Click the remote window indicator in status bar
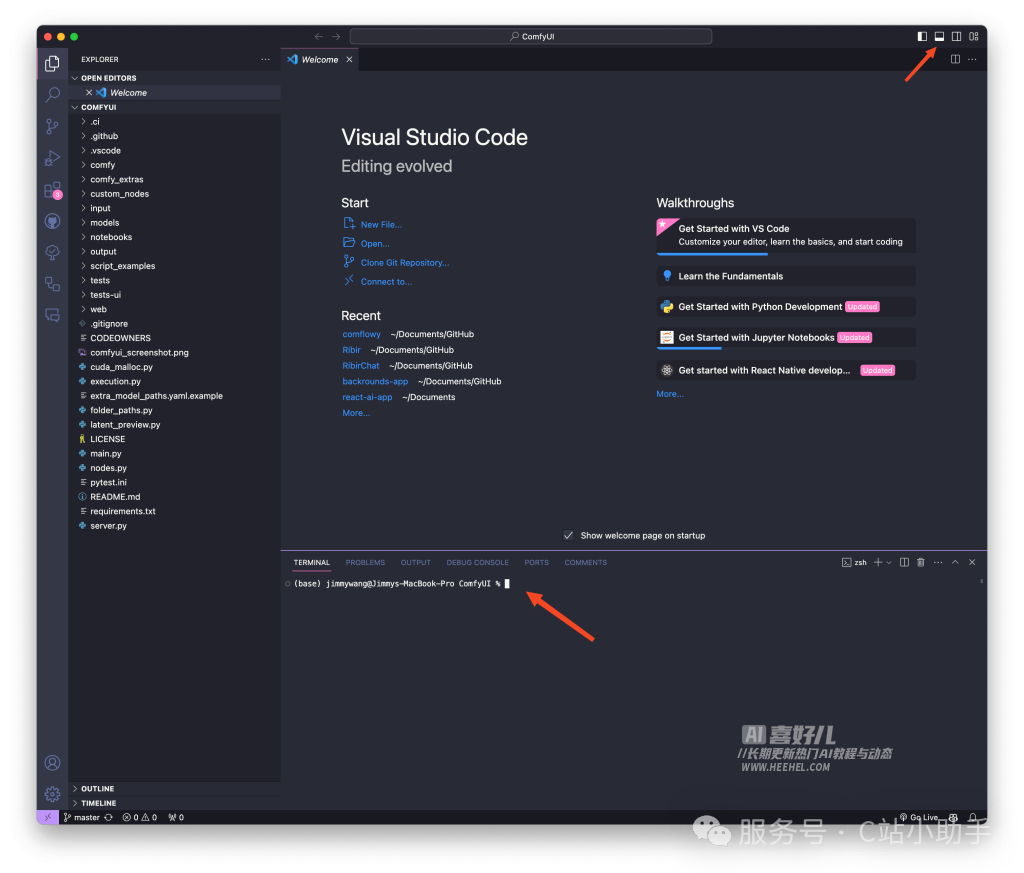 [x=47, y=817]
